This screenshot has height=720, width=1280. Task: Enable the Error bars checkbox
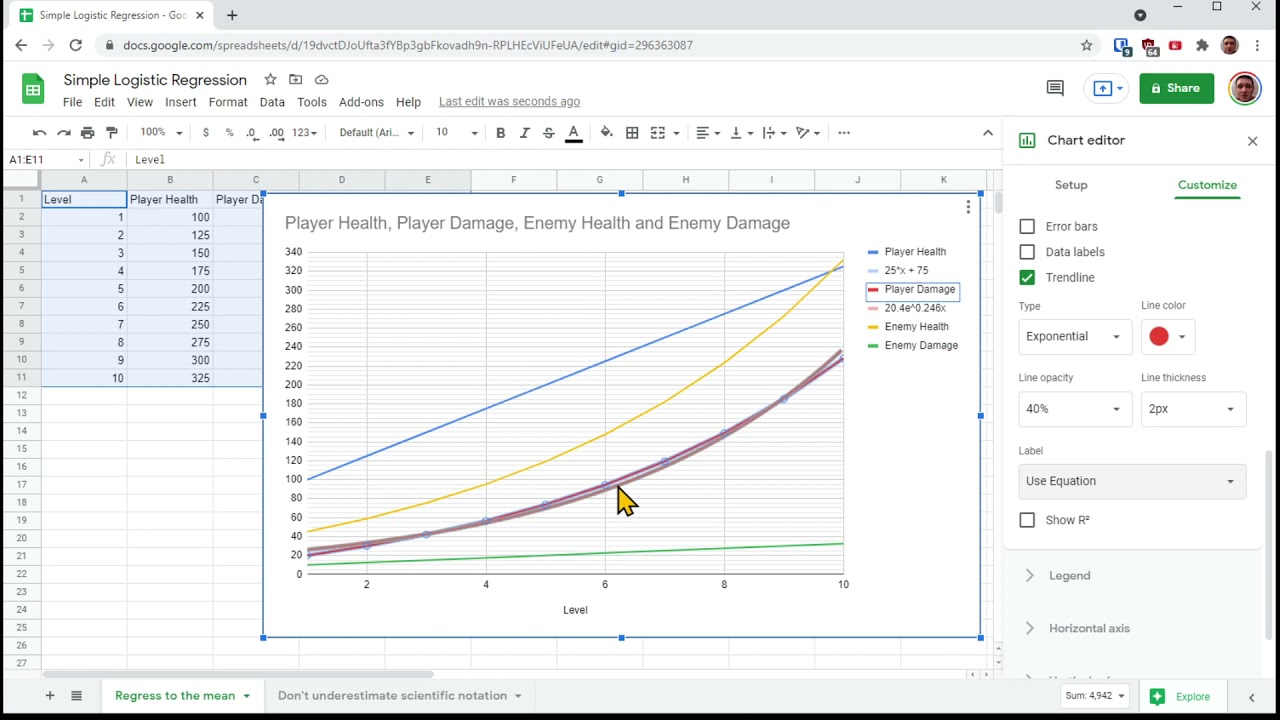coord(1027,226)
